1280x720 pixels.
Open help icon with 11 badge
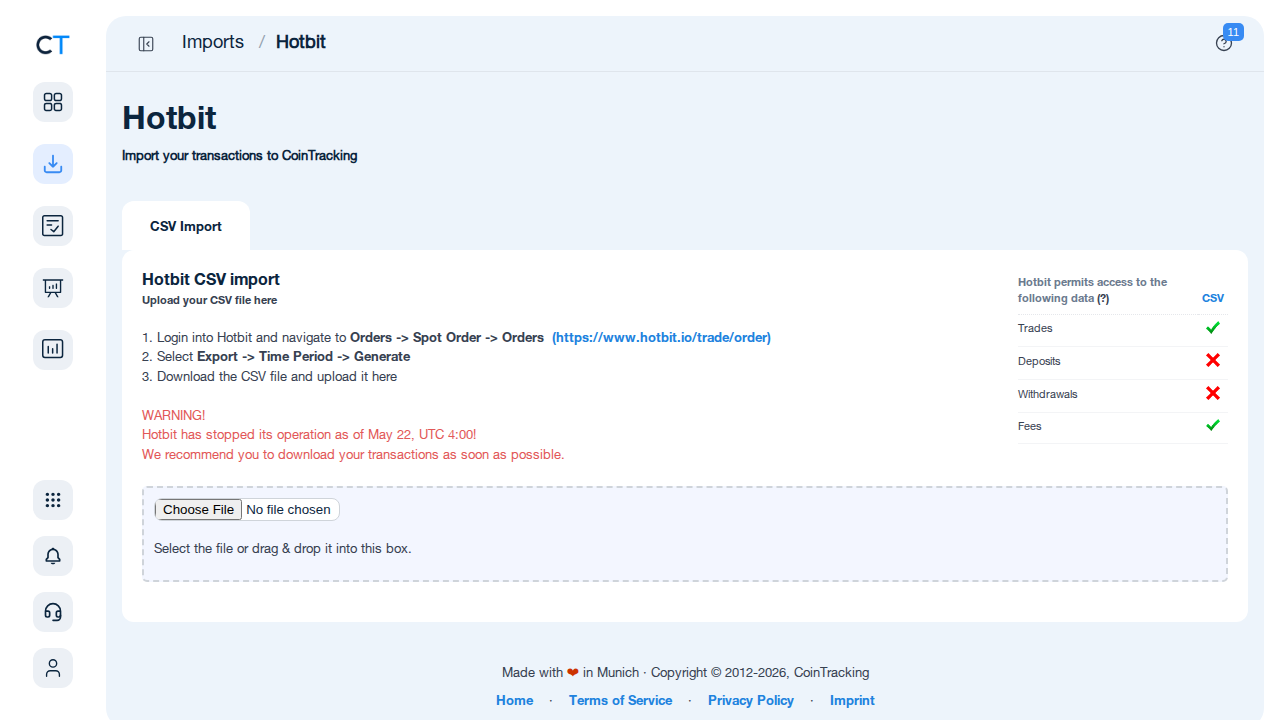(x=1224, y=43)
